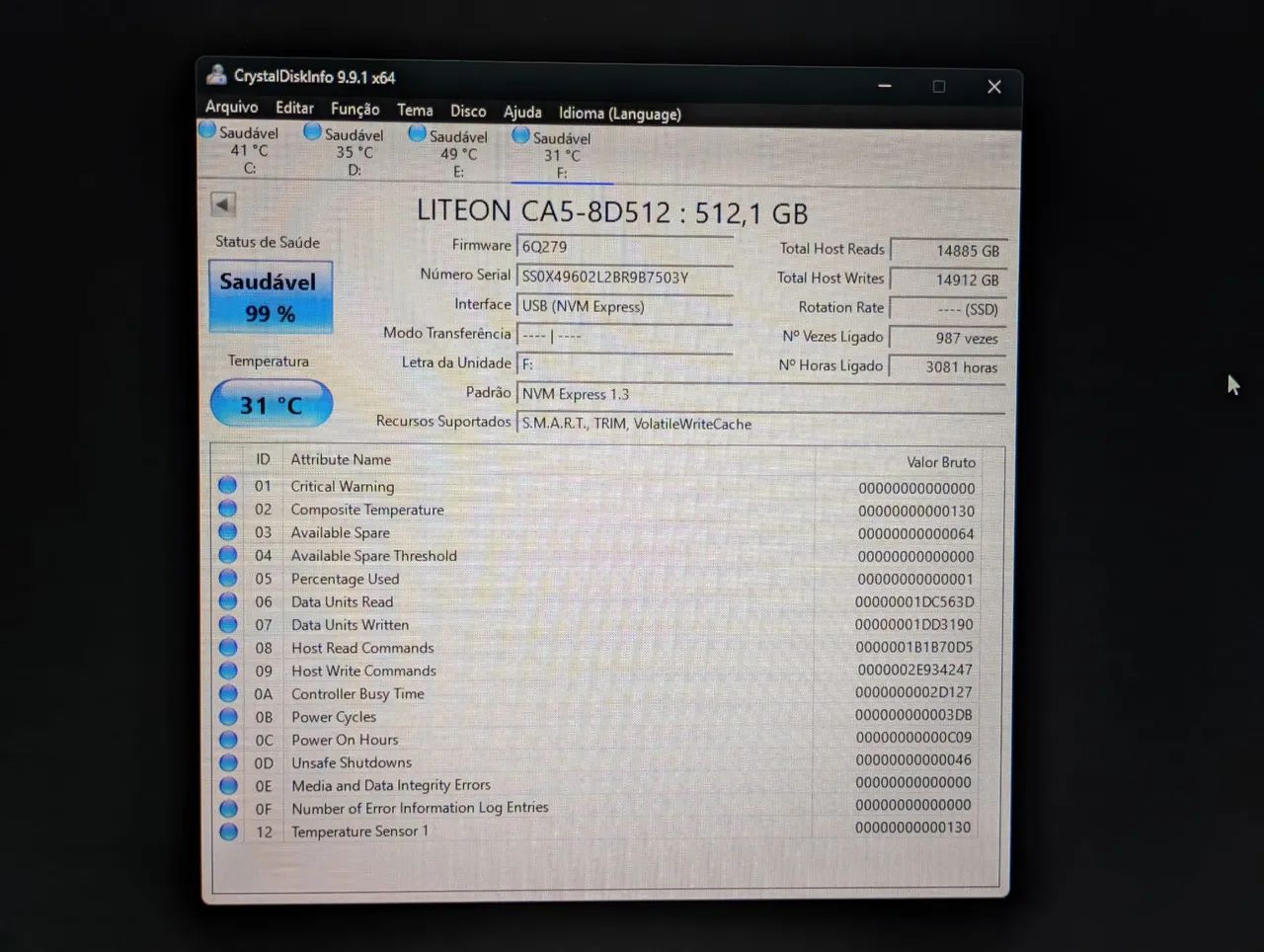Click status circle icon for Host Write Commands
The height and width of the screenshot is (952, 1264).
point(228,671)
